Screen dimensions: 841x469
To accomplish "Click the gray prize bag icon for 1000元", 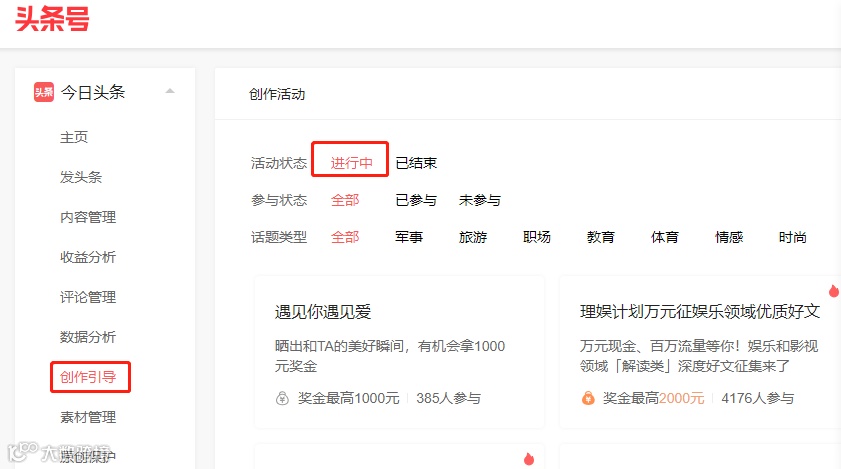I will pos(282,398).
